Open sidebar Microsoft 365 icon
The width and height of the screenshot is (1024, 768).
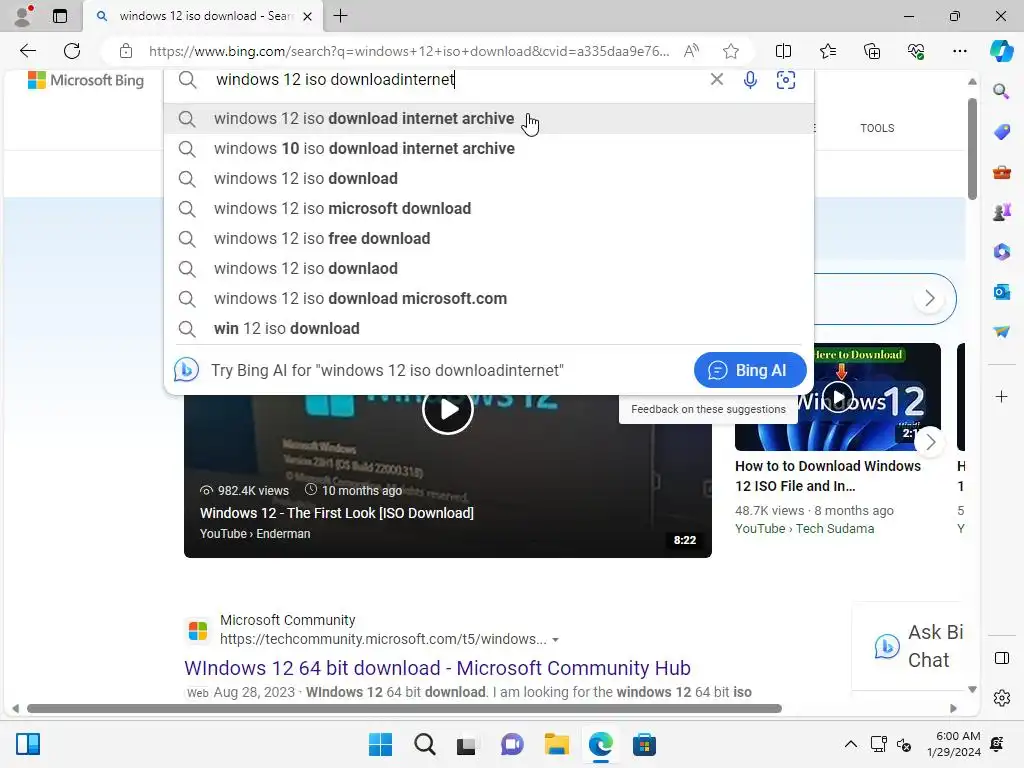(1001, 252)
